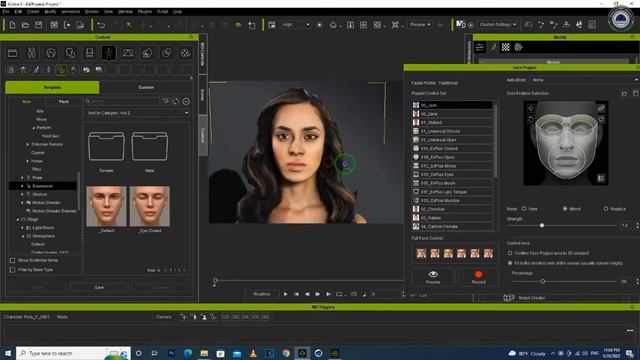Open the Auto-Blink dropdown
This screenshot has width=640, height=360.
coord(584,80)
